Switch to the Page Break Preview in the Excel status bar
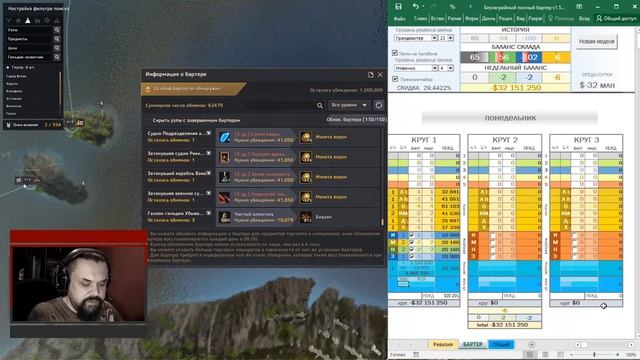The height and width of the screenshot is (360, 640). (560, 355)
